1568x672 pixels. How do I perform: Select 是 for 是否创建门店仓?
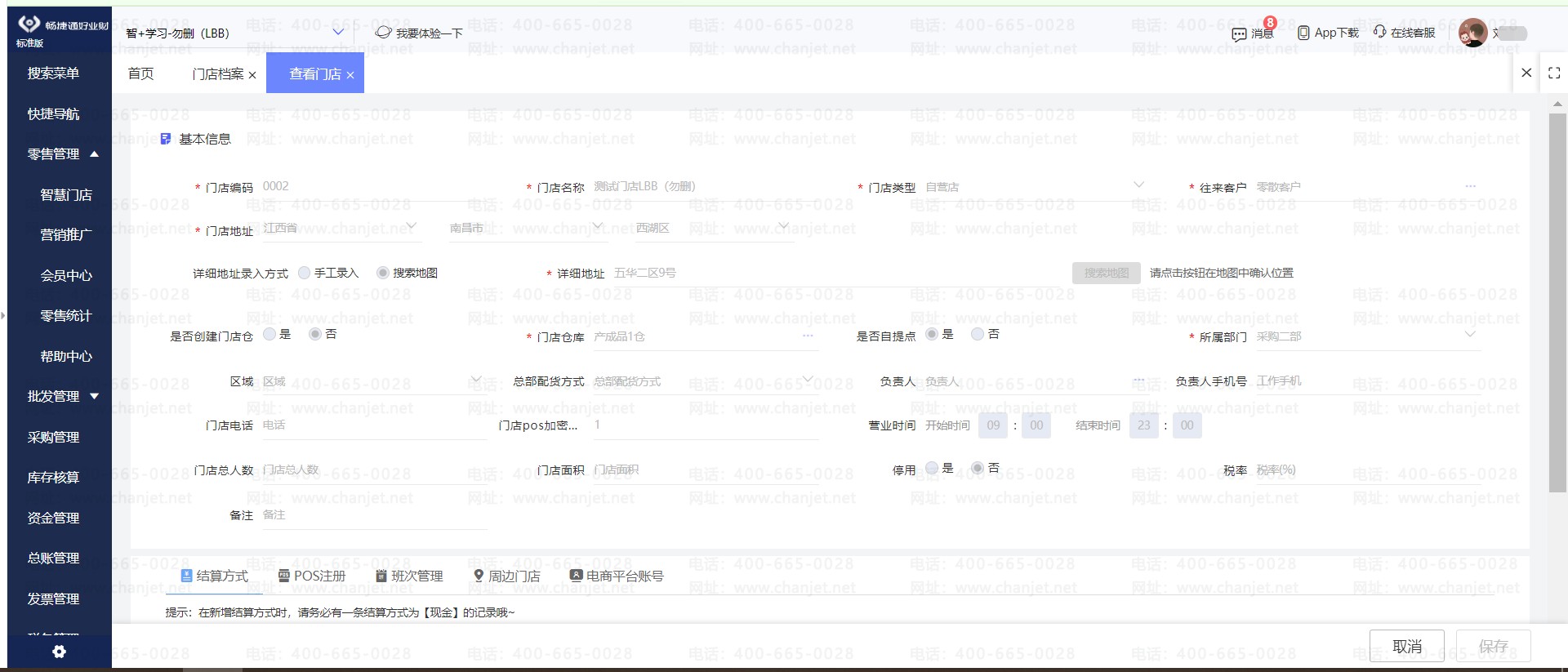[269, 334]
